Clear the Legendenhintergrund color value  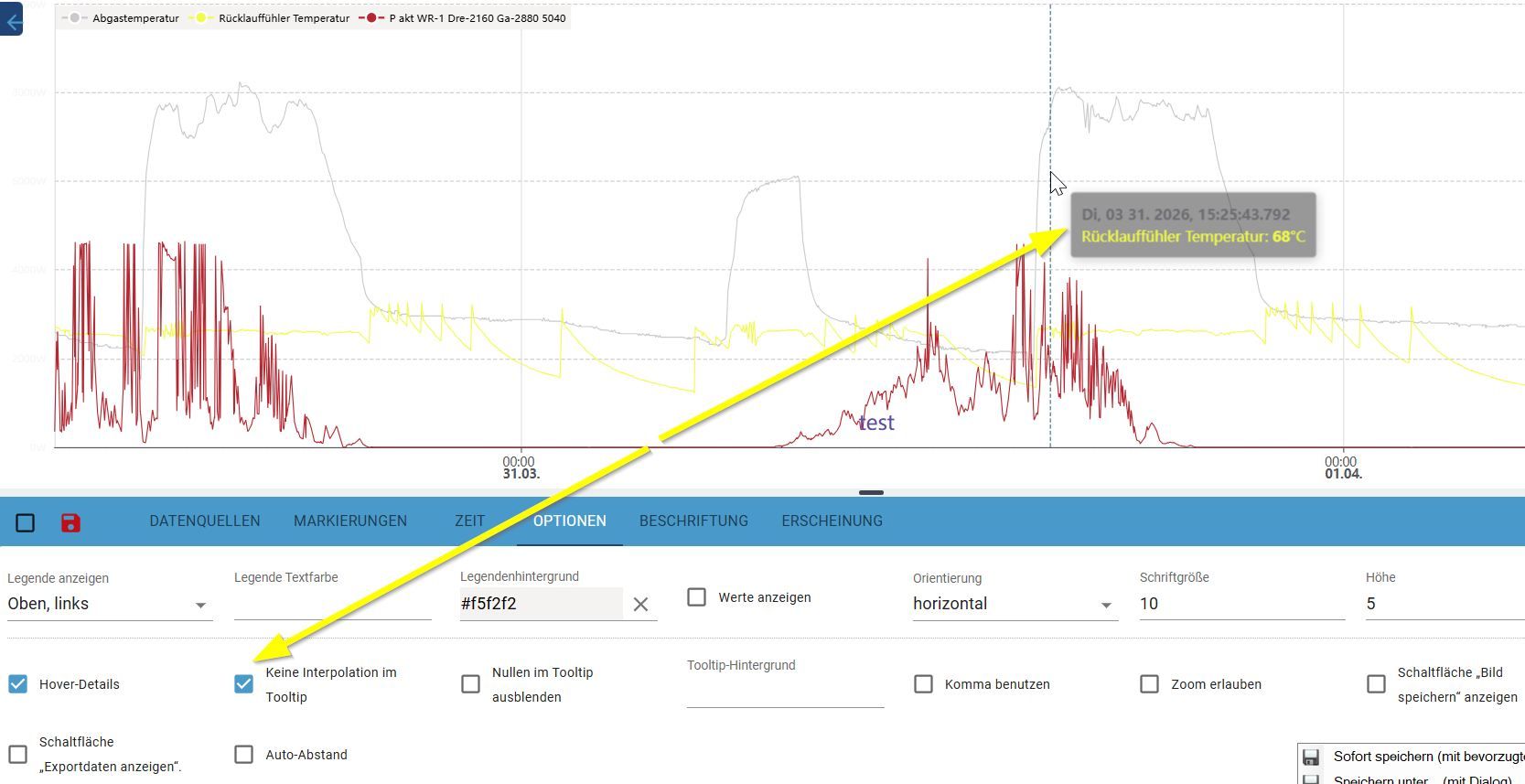pyautogui.click(x=640, y=604)
